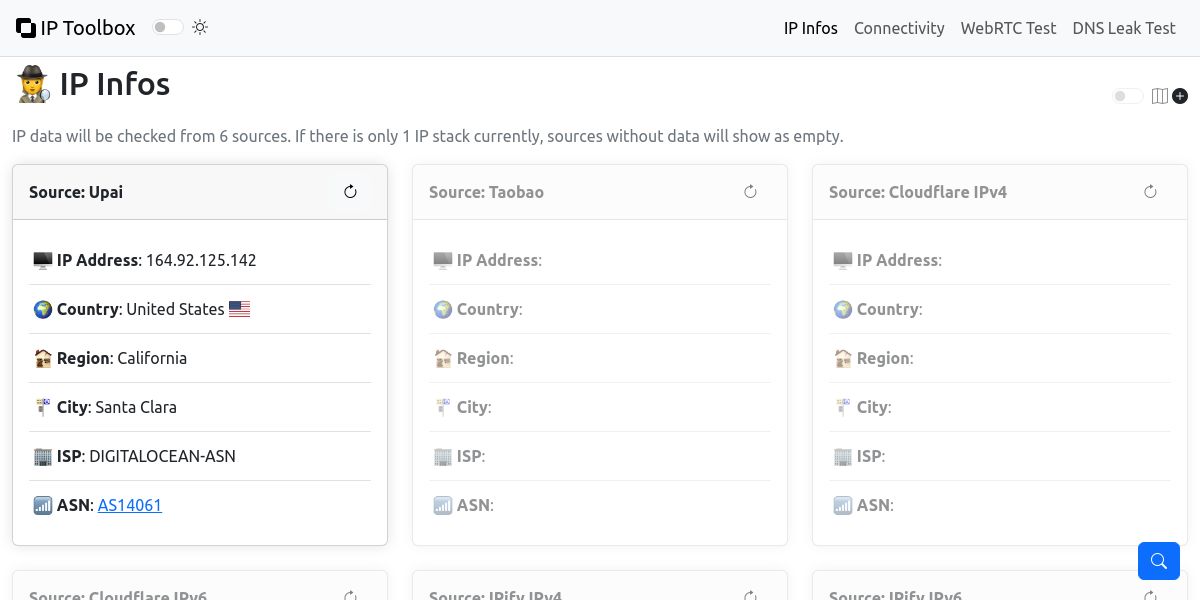Refresh the Taobao source card

(750, 192)
